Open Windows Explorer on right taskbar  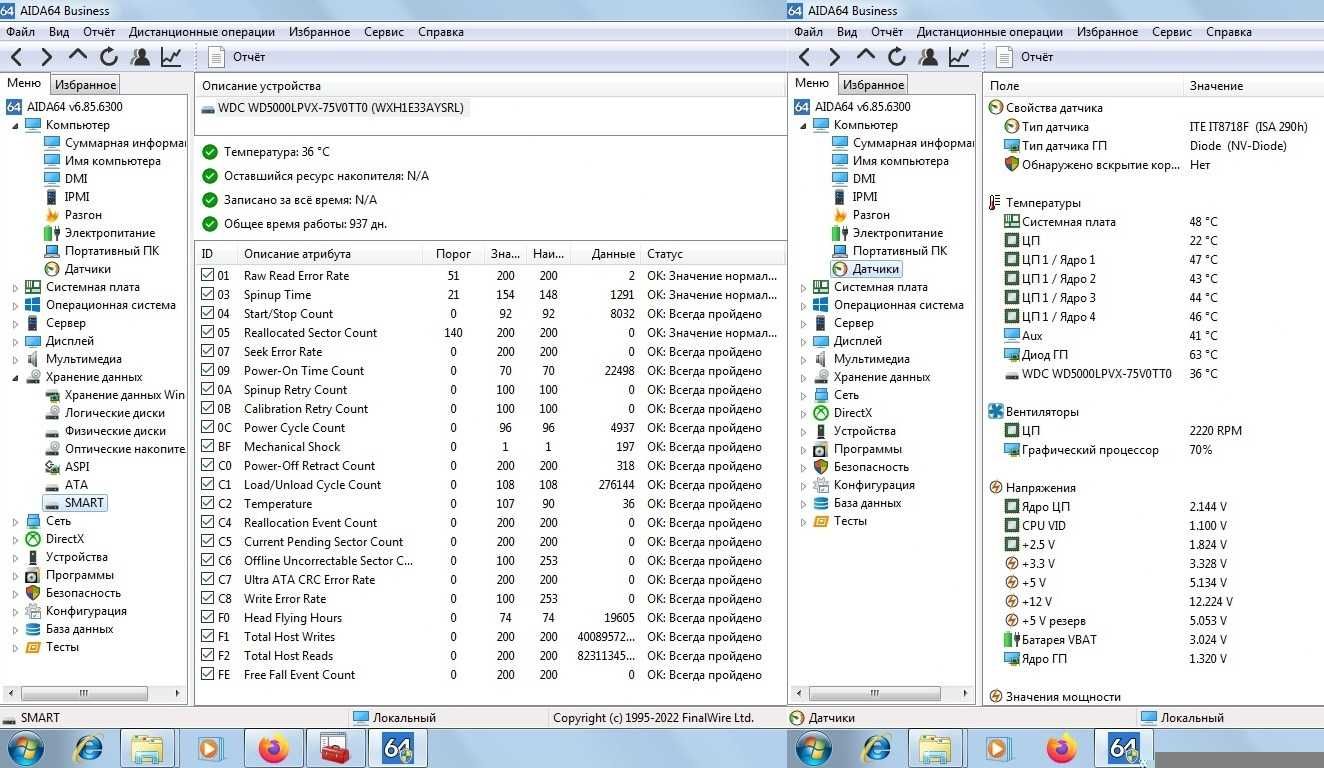(936, 748)
